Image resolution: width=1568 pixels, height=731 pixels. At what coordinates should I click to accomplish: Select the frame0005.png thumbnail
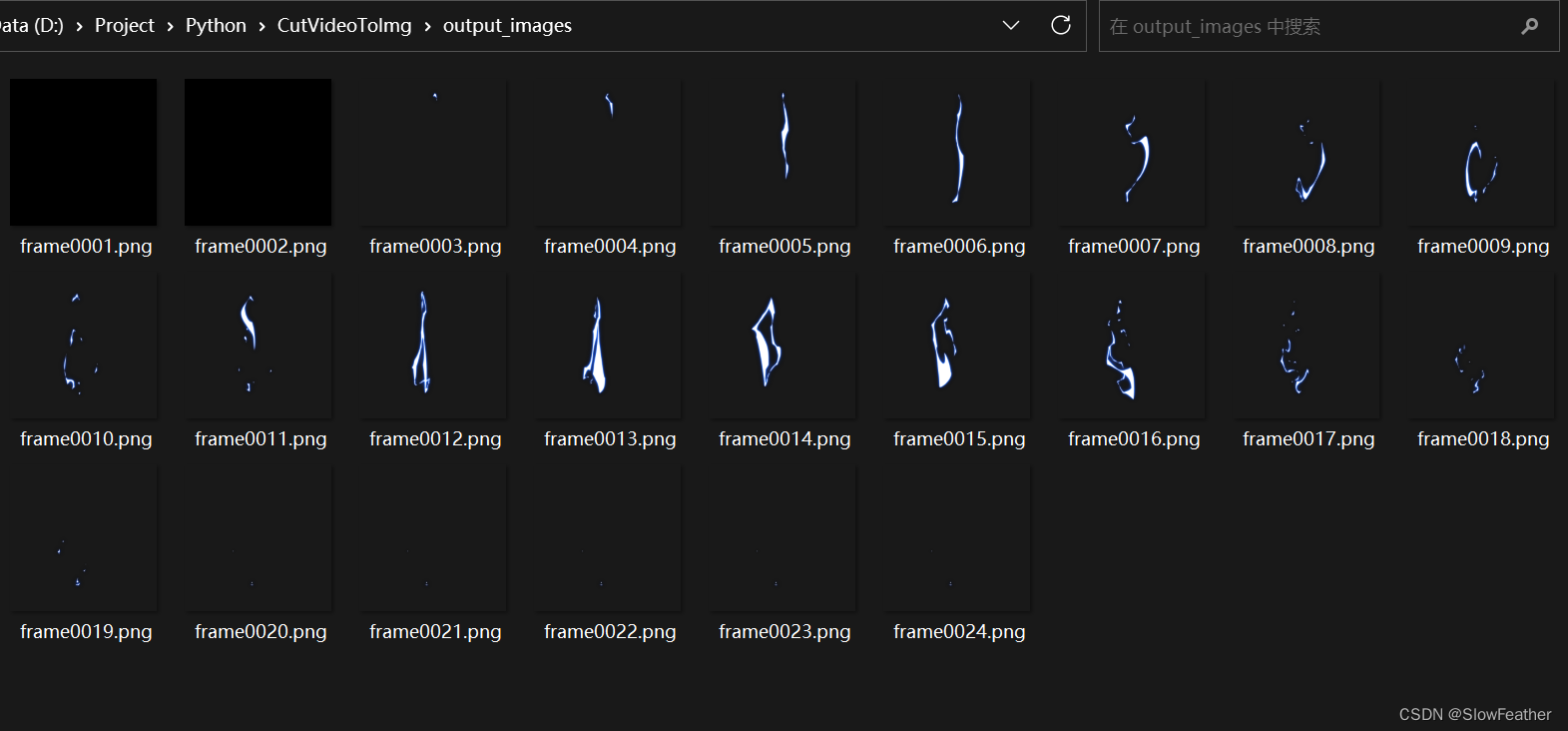[x=782, y=152]
